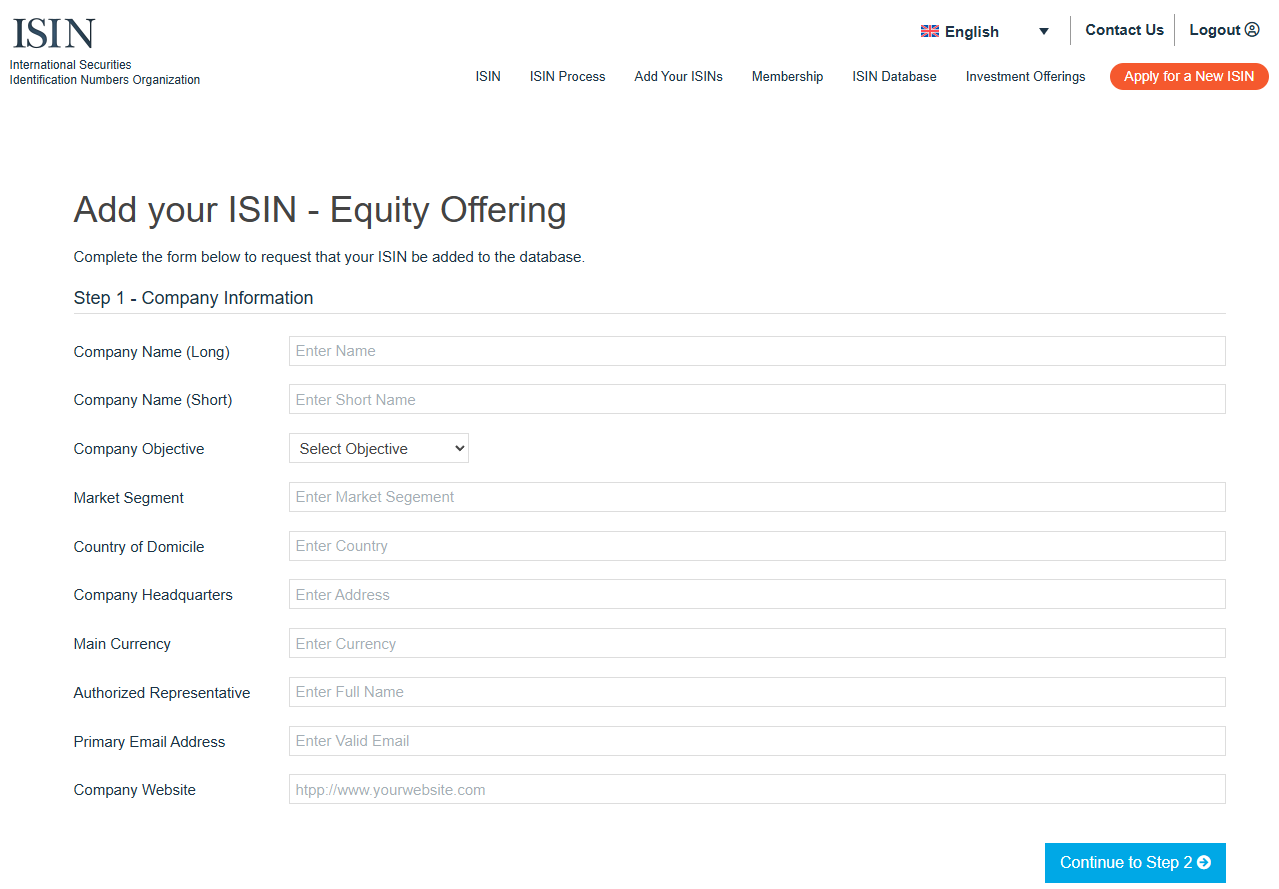Click into Company Name (Short) field
This screenshot has width=1279, height=889.
click(x=757, y=399)
